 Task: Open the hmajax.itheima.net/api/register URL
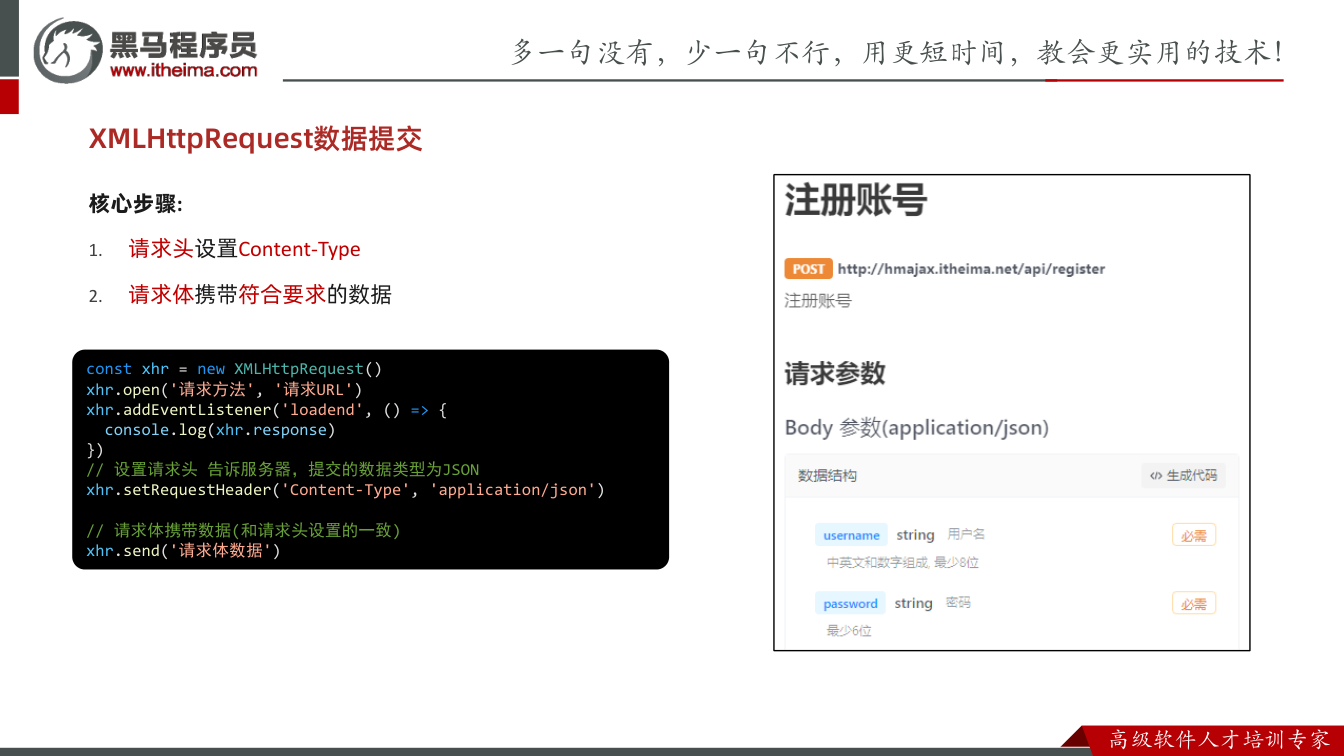pyautogui.click(x=971, y=269)
